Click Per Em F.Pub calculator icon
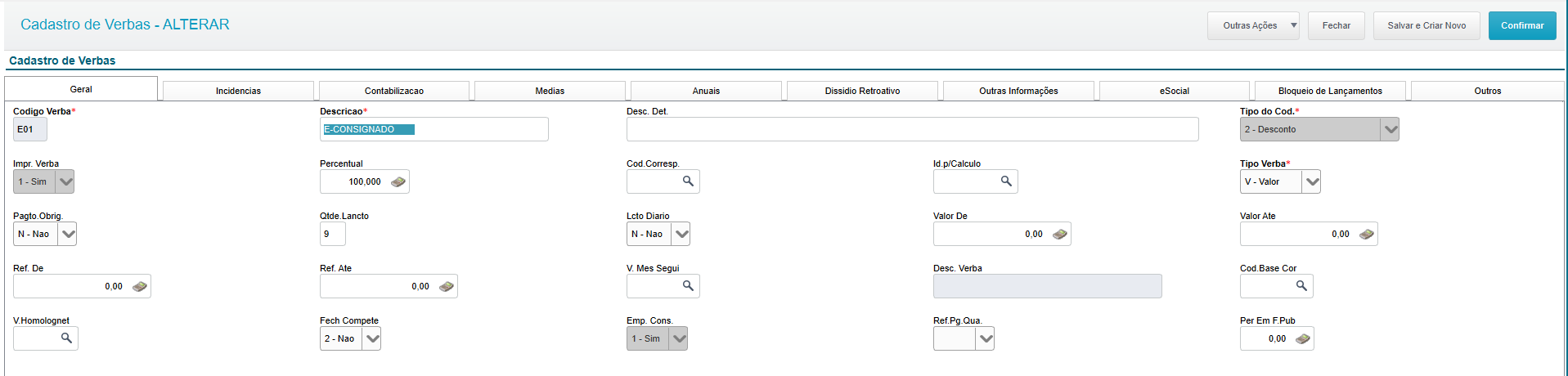This screenshot has height=376, width=1568. 1302,339
